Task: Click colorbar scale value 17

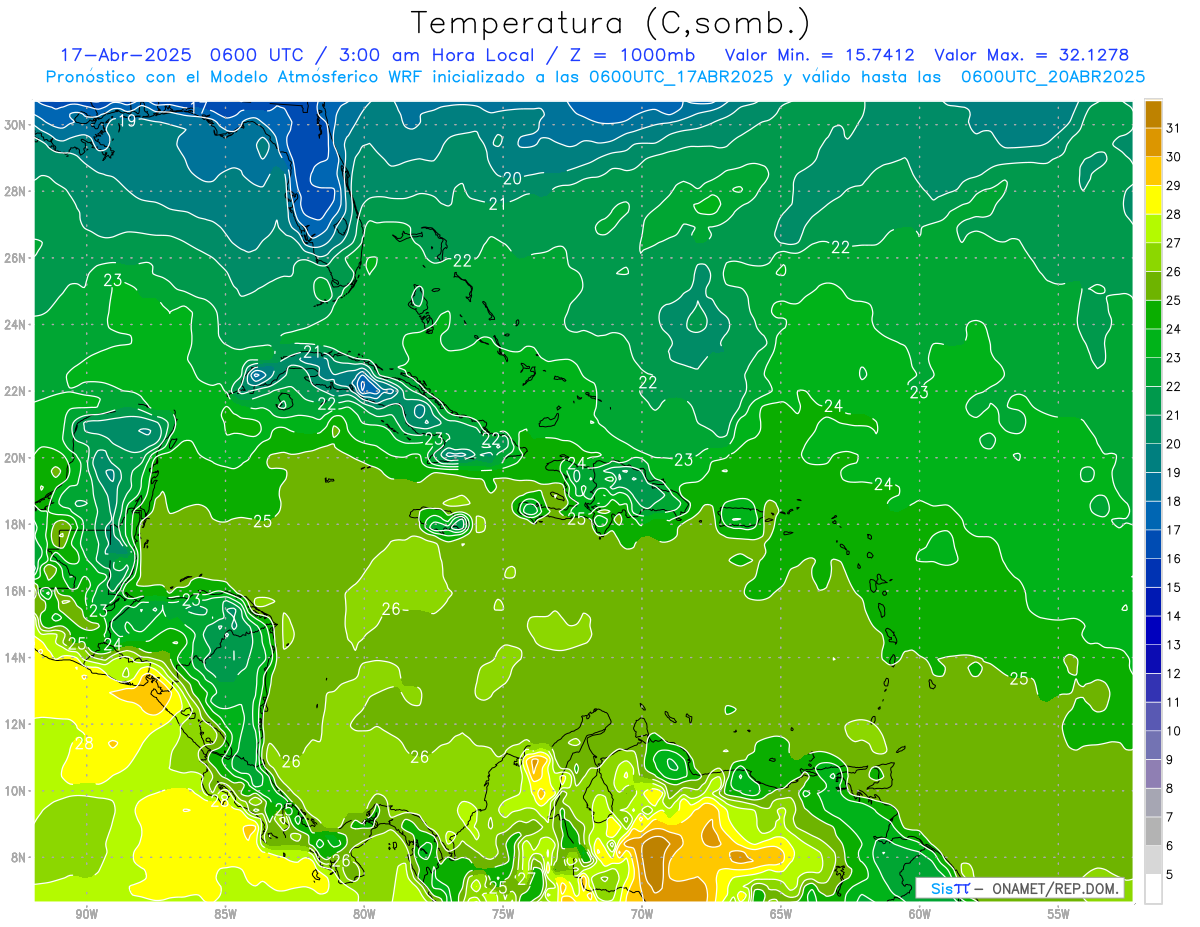Action: (1173, 530)
